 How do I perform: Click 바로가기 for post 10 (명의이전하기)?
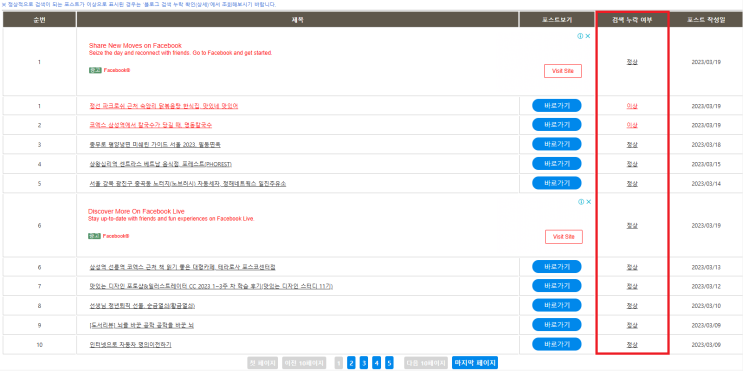(557, 344)
